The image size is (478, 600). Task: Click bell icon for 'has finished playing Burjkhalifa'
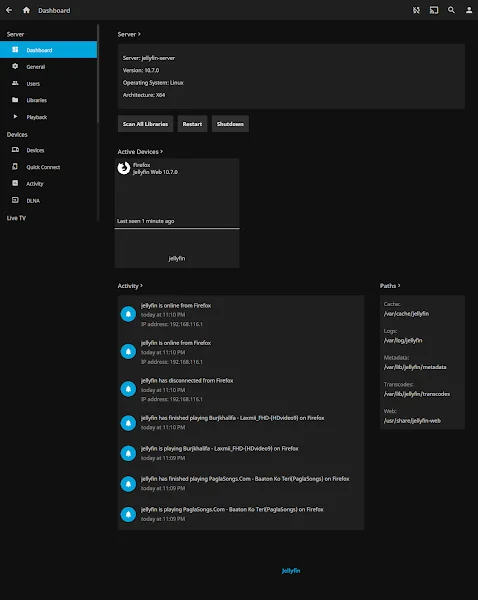point(128,423)
